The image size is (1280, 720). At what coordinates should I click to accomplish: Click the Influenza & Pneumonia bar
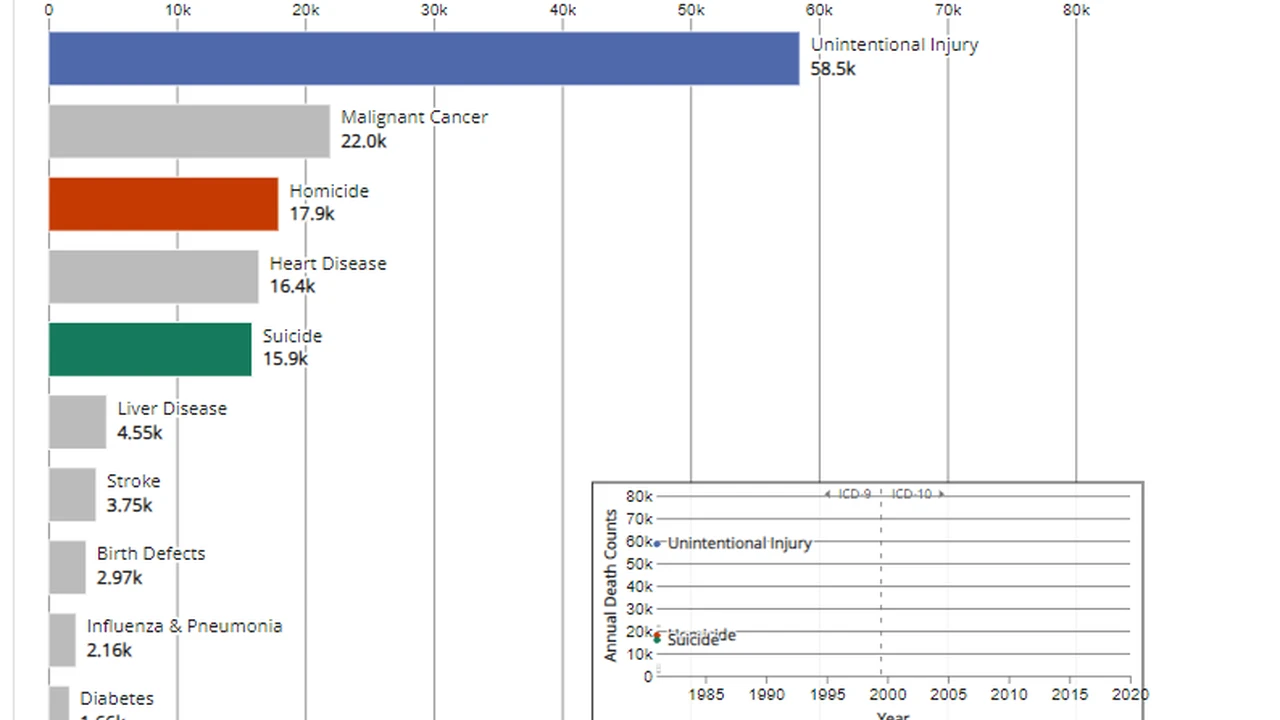coord(62,640)
